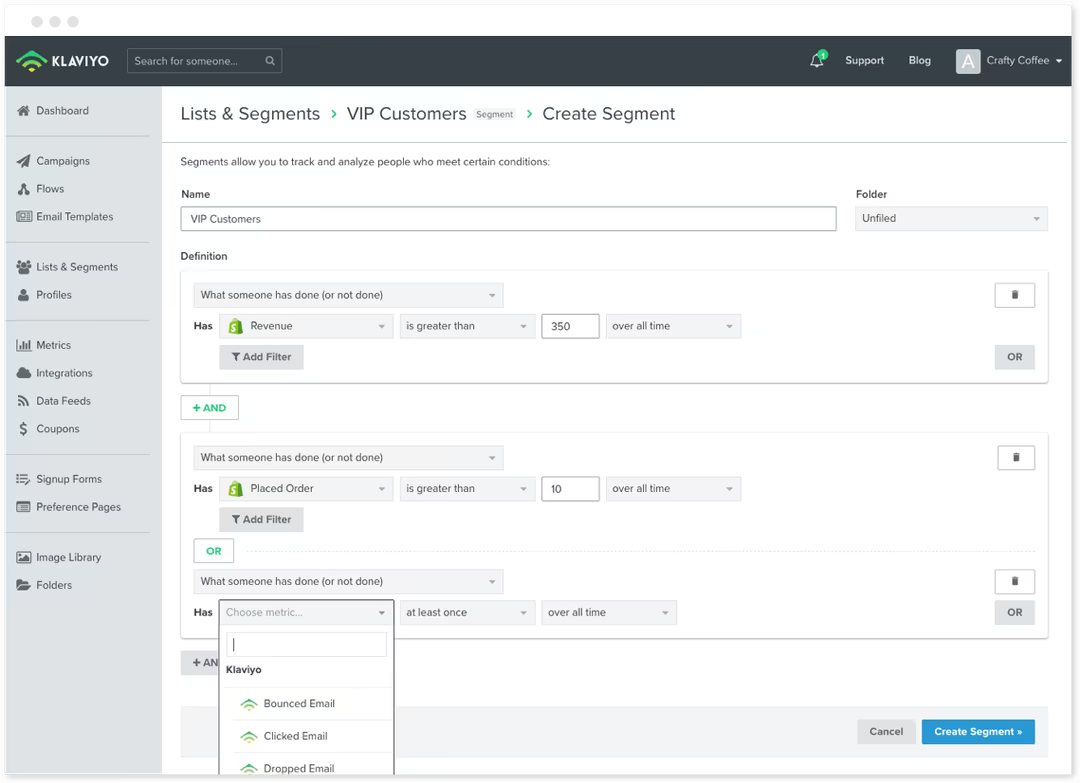Image resolution: width=1080 pixels, height=783 pixels.
Task: Open the 'at least once' dropdown
Action: coord(468,612)
